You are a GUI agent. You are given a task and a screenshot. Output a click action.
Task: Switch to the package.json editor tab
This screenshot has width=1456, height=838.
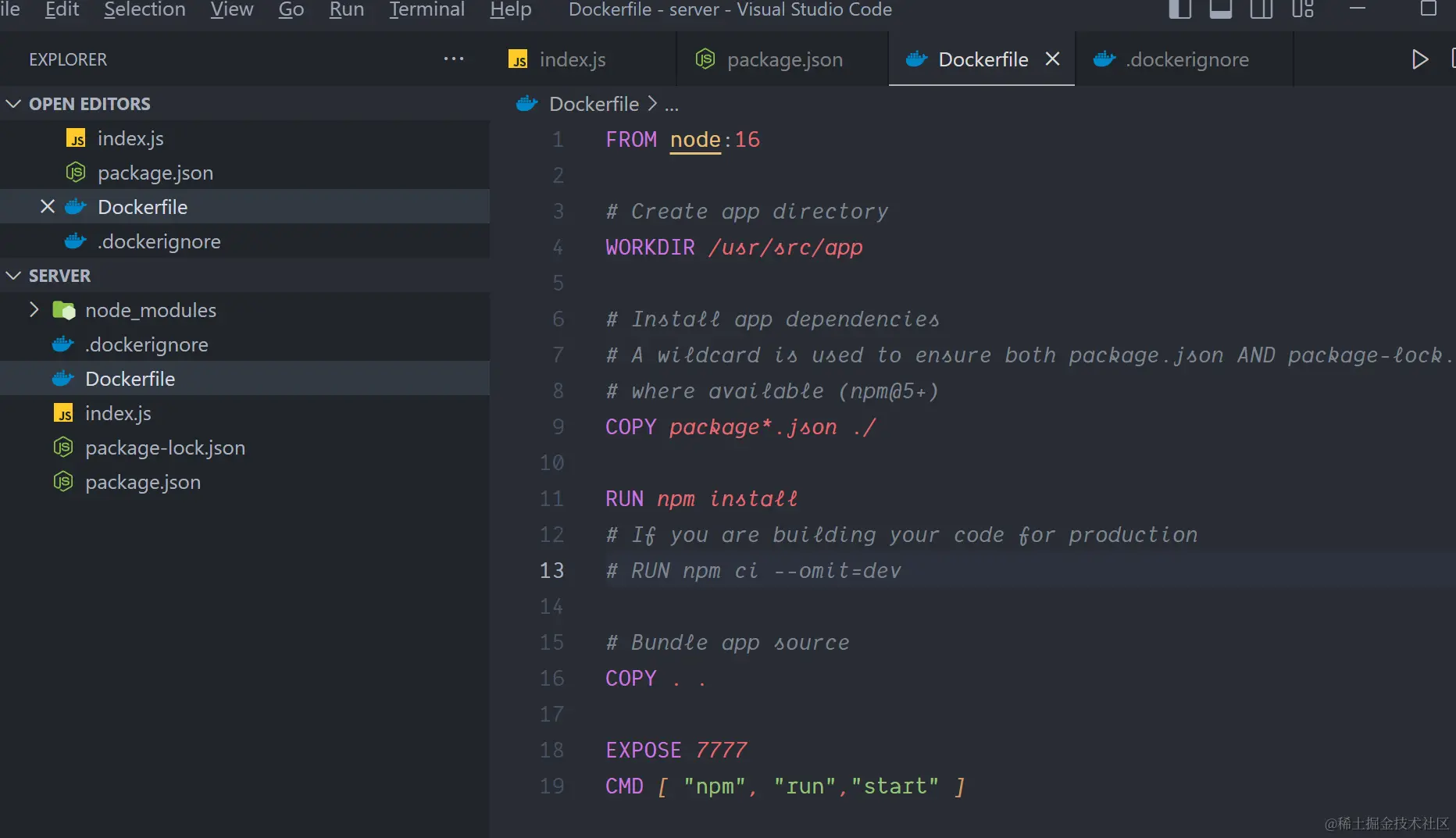point(783,59)
